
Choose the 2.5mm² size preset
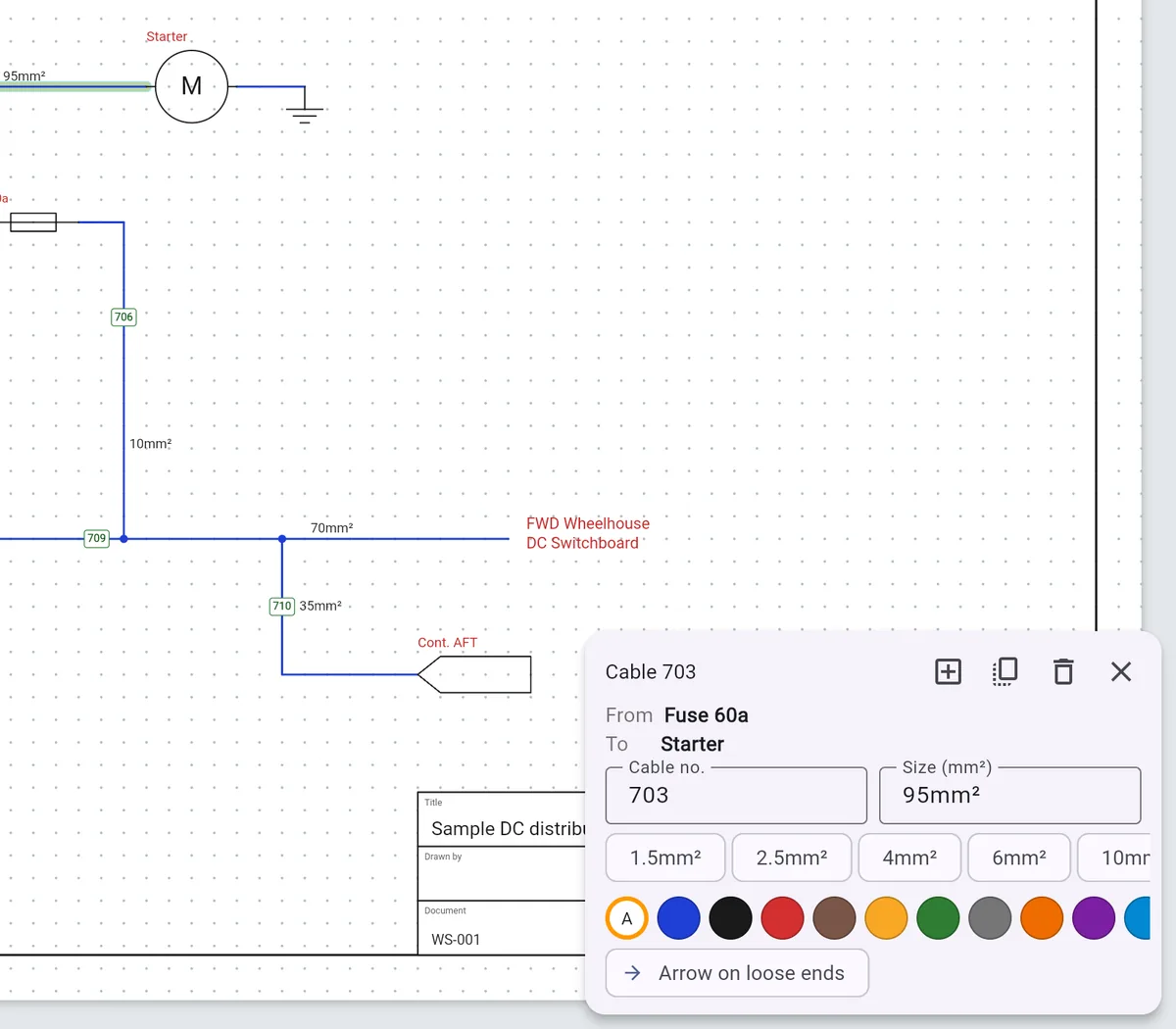click(792, 857)
